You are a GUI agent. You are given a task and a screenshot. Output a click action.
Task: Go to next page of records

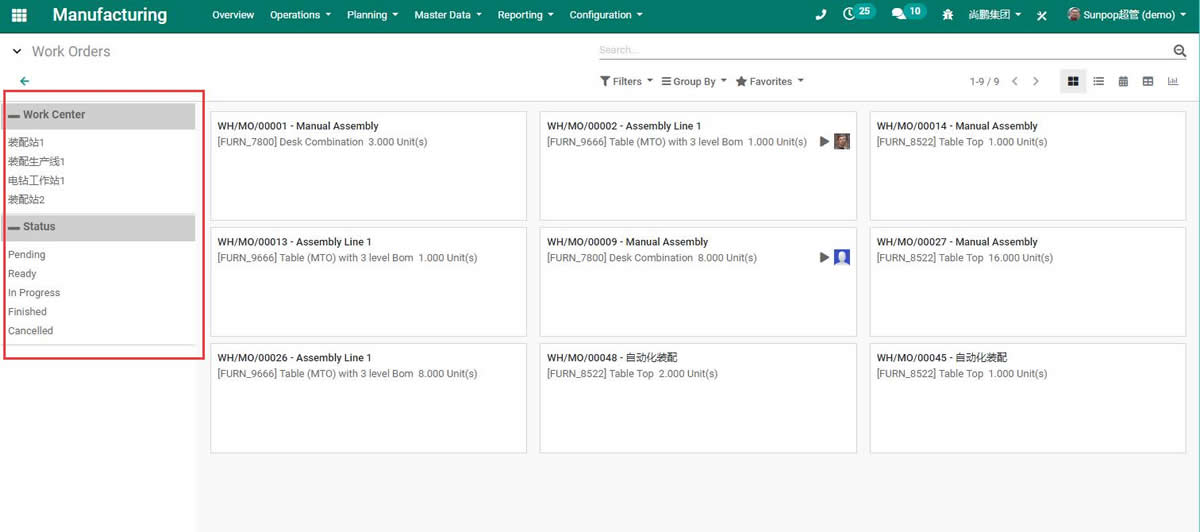pyautogui.click(x=1036, y=81)
